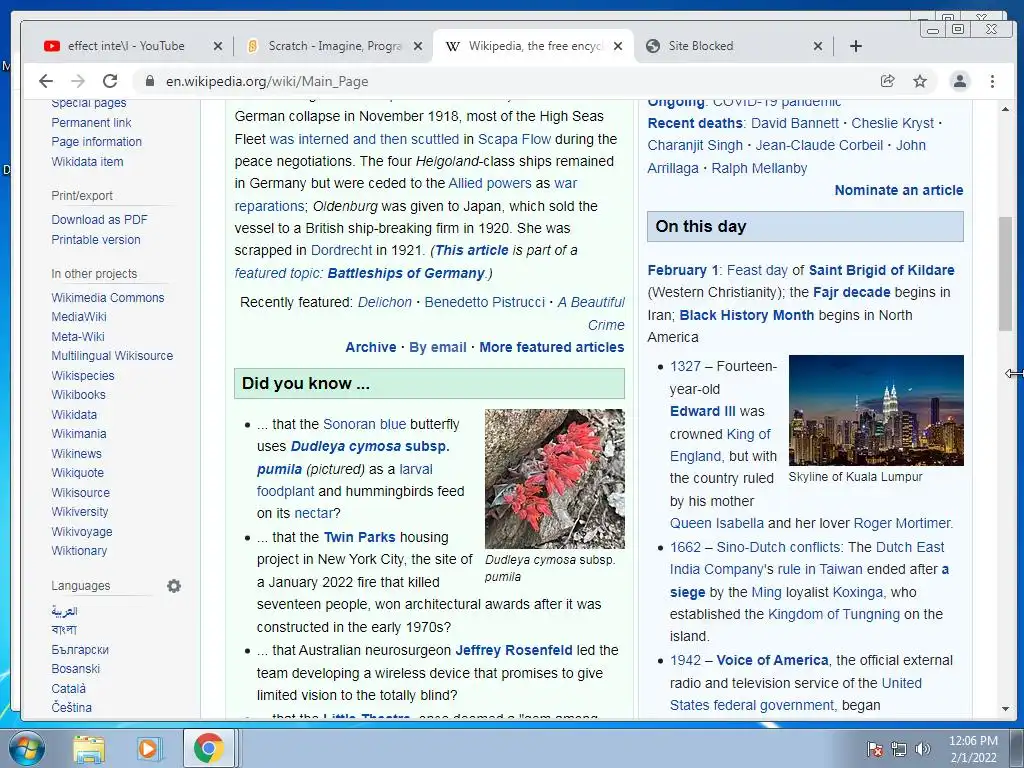
Task: Open the Dudleya cymosa flower image
Action: pyautogui.click(x=554, y=479)
